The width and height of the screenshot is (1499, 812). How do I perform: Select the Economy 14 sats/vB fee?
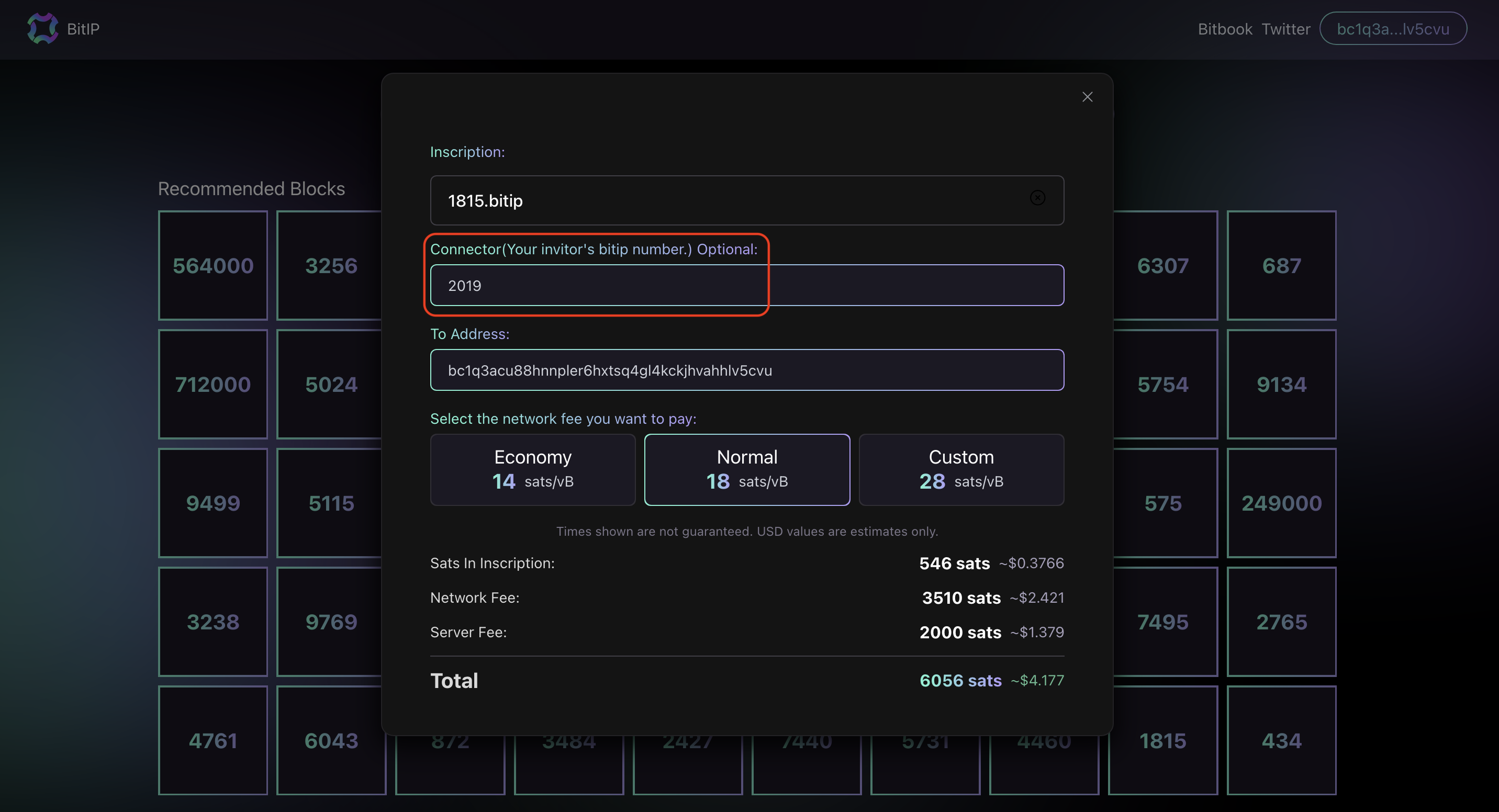532,469
